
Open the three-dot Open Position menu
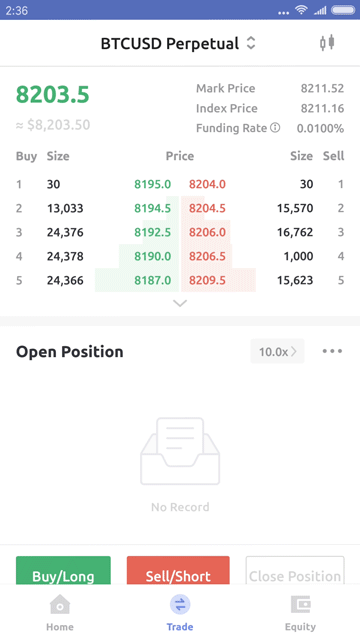coord(332,351)
